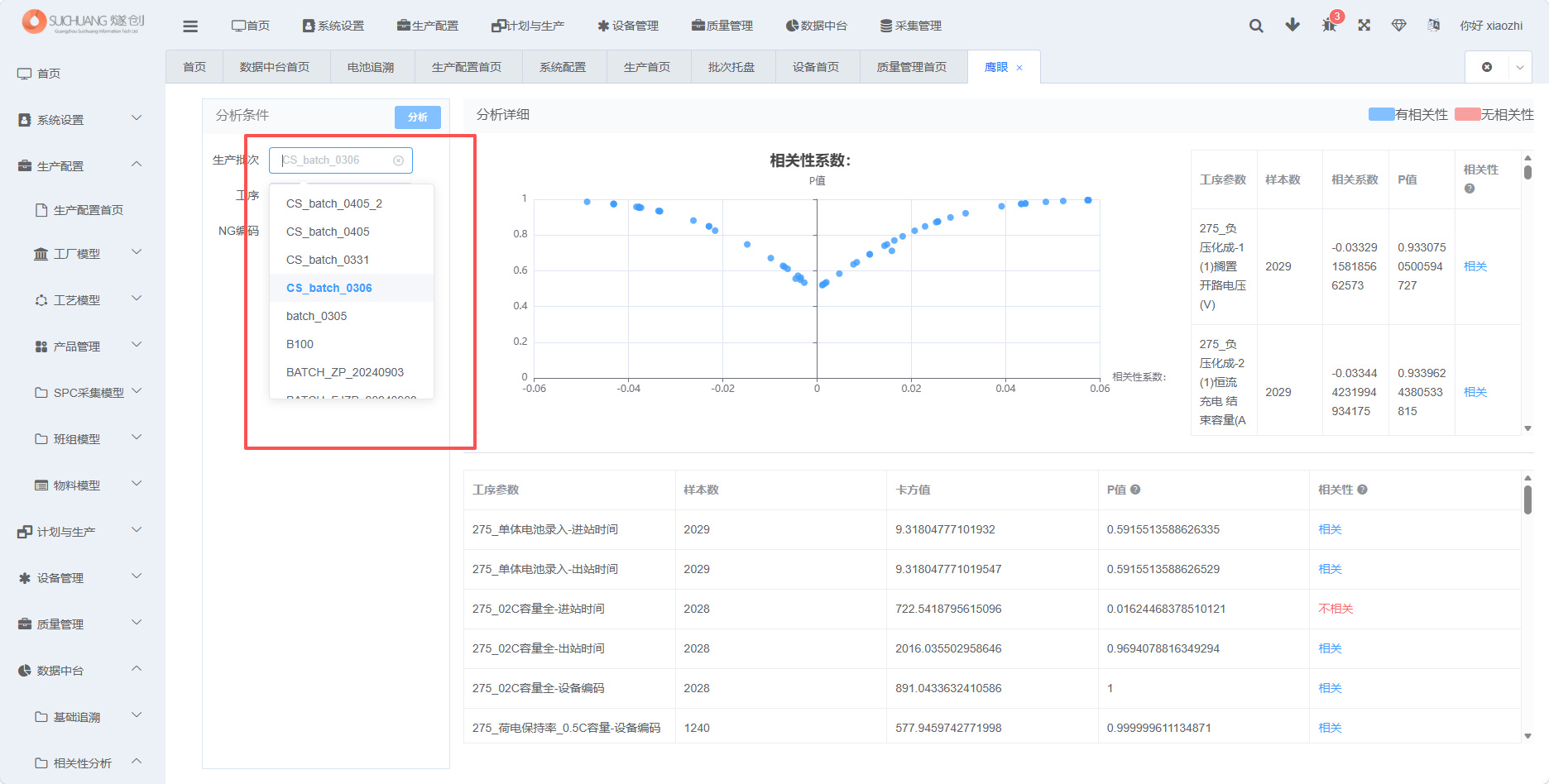Image resolution: width=1549 pixels, height=784 pixels.
Task: Open 数据中台 in the top menu
Action: coord(816,26)
